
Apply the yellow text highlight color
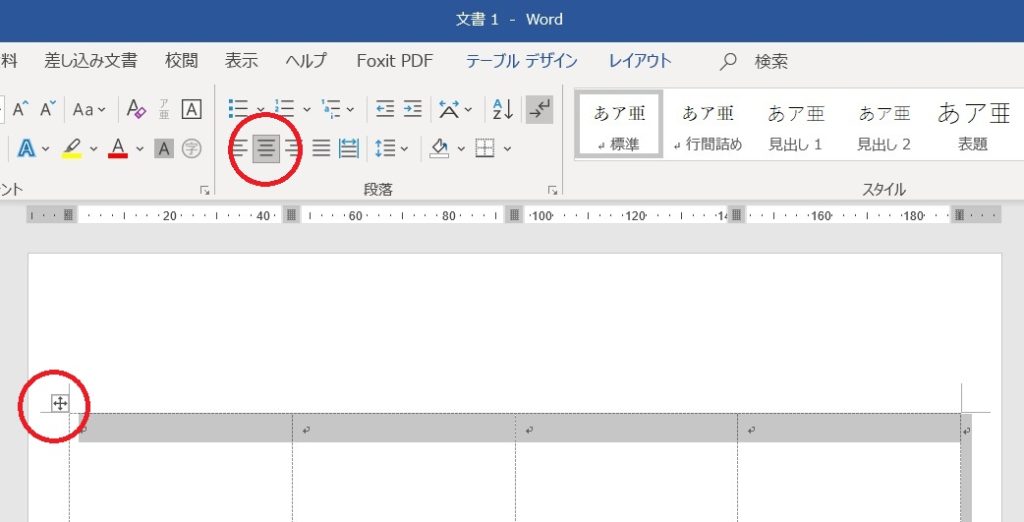click(x=72, y=149)
